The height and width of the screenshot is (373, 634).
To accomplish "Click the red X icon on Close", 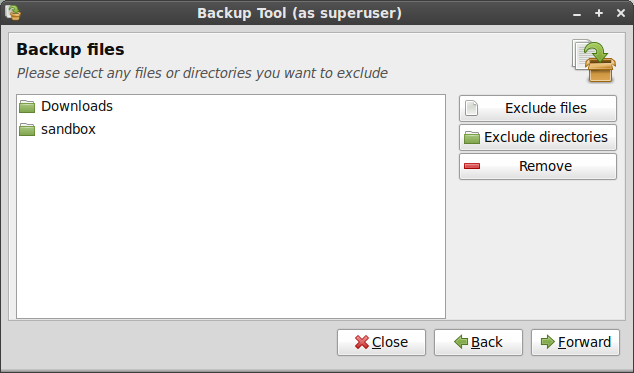I will pos(362,342).
